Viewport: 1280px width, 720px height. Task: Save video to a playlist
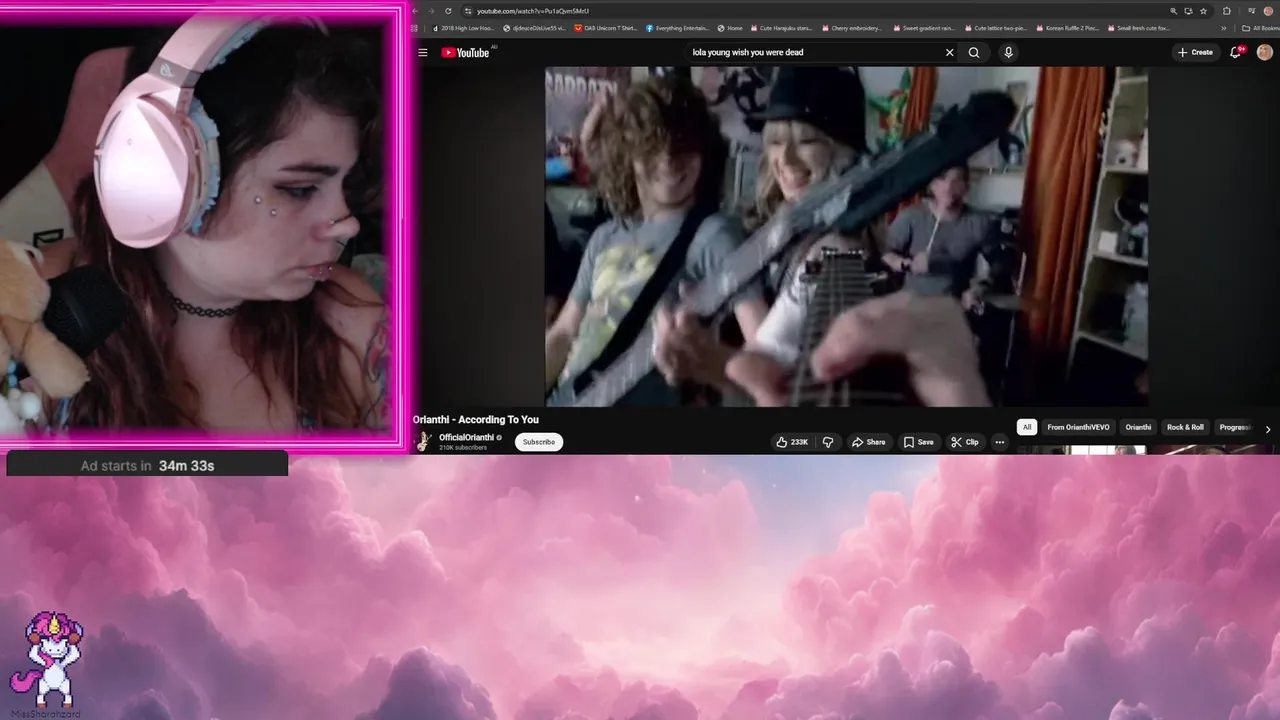(919, 442)
